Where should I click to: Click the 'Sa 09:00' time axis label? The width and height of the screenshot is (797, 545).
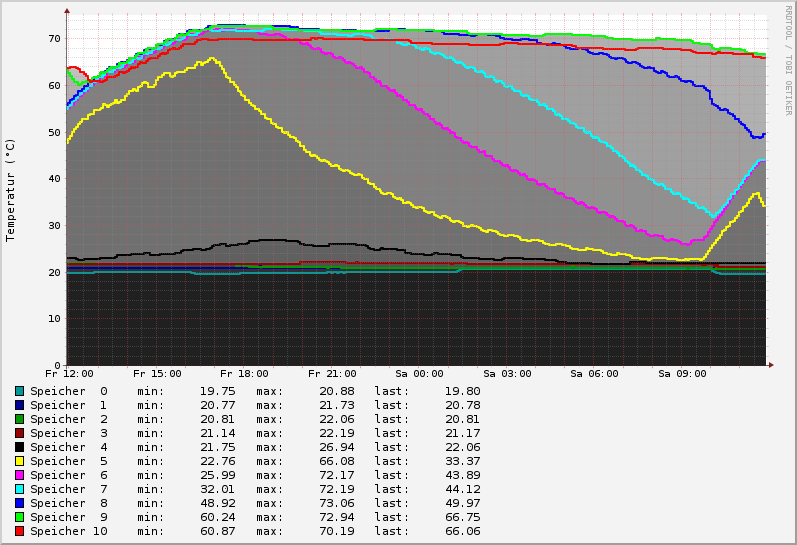click(x=682, y=374)
